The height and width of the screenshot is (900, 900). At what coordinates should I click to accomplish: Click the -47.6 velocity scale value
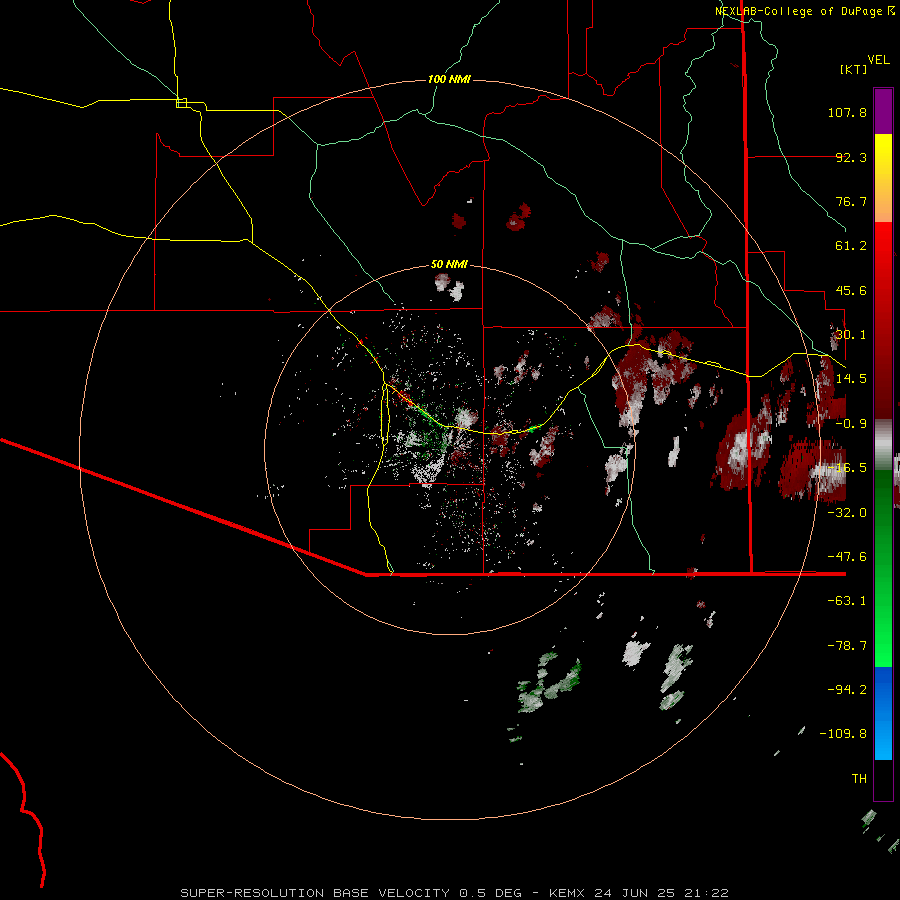[847, 557]
